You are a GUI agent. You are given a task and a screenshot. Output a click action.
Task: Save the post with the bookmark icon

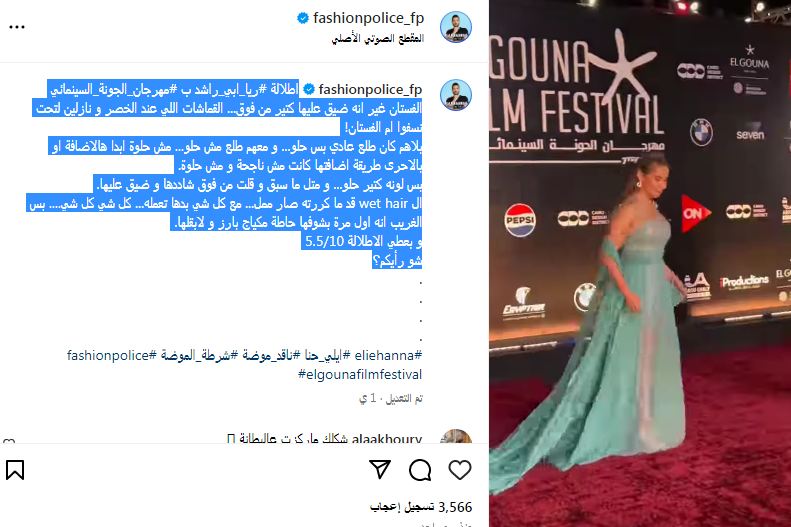(x=15, y=470)
